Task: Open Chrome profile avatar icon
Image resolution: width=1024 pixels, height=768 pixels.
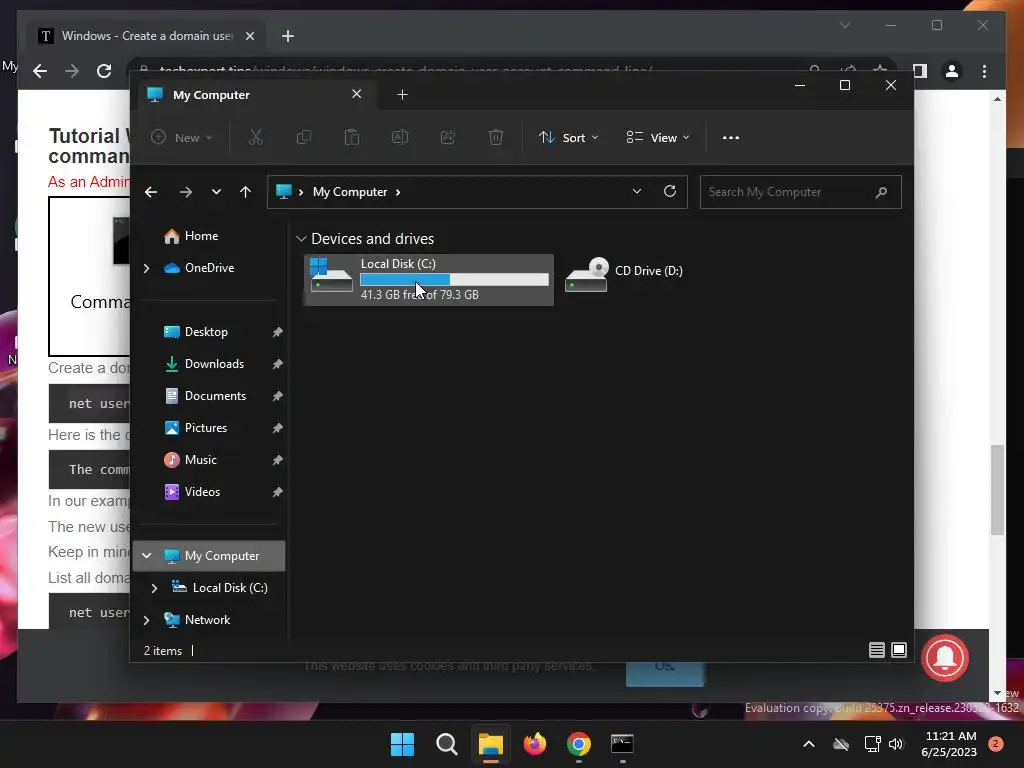Action: (952, 71)
